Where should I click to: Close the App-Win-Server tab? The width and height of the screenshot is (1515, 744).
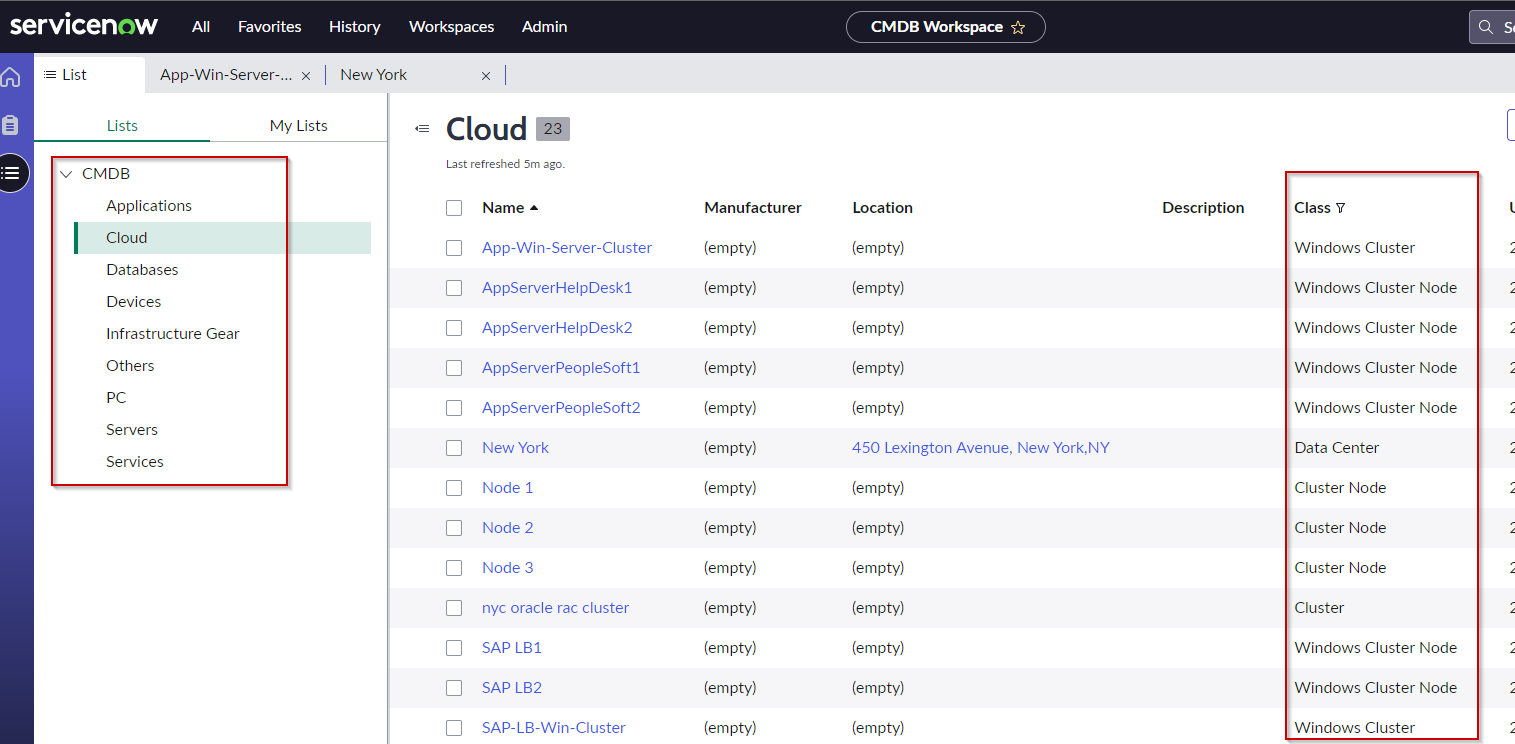pyautogui.click(x=306, y=76)
